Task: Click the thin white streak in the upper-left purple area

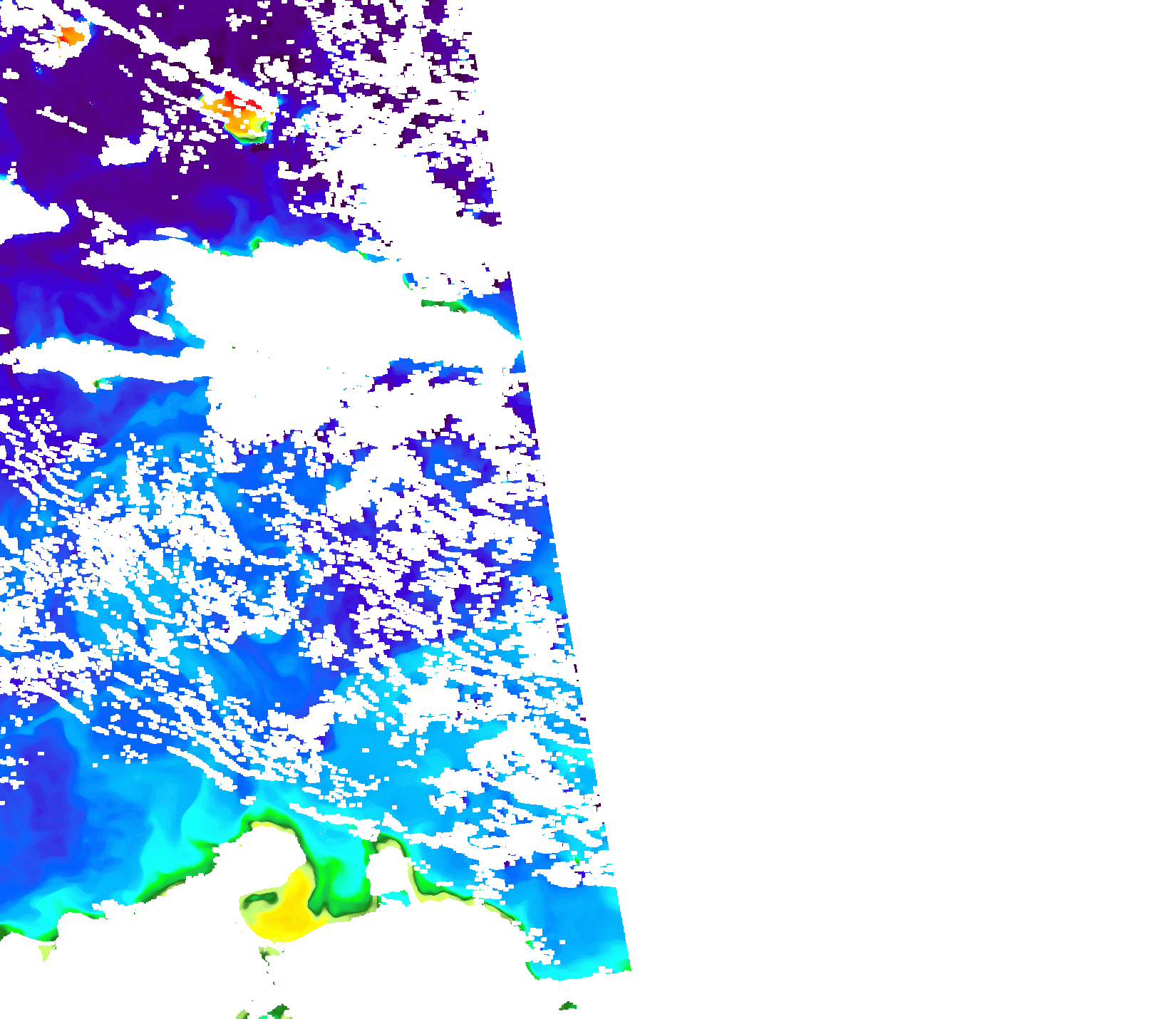Action: [63, 120]
